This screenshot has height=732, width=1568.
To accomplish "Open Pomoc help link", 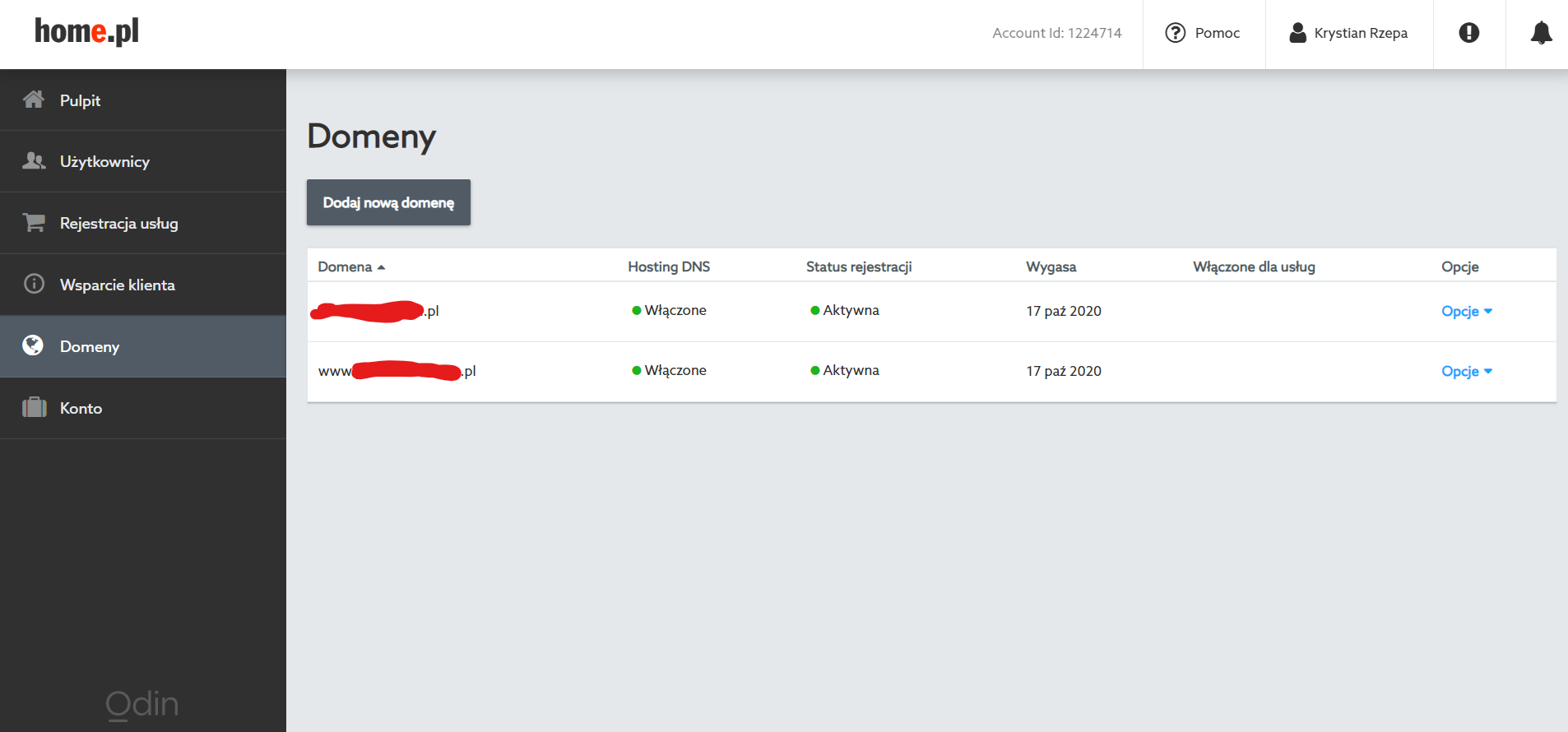I will coord(1204,33).
